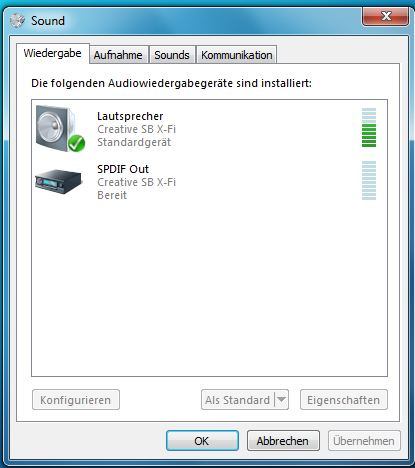The image size is (415, 468).
Task: Switch to the Kommunikation tab
Action: click(x=237, y=55)
